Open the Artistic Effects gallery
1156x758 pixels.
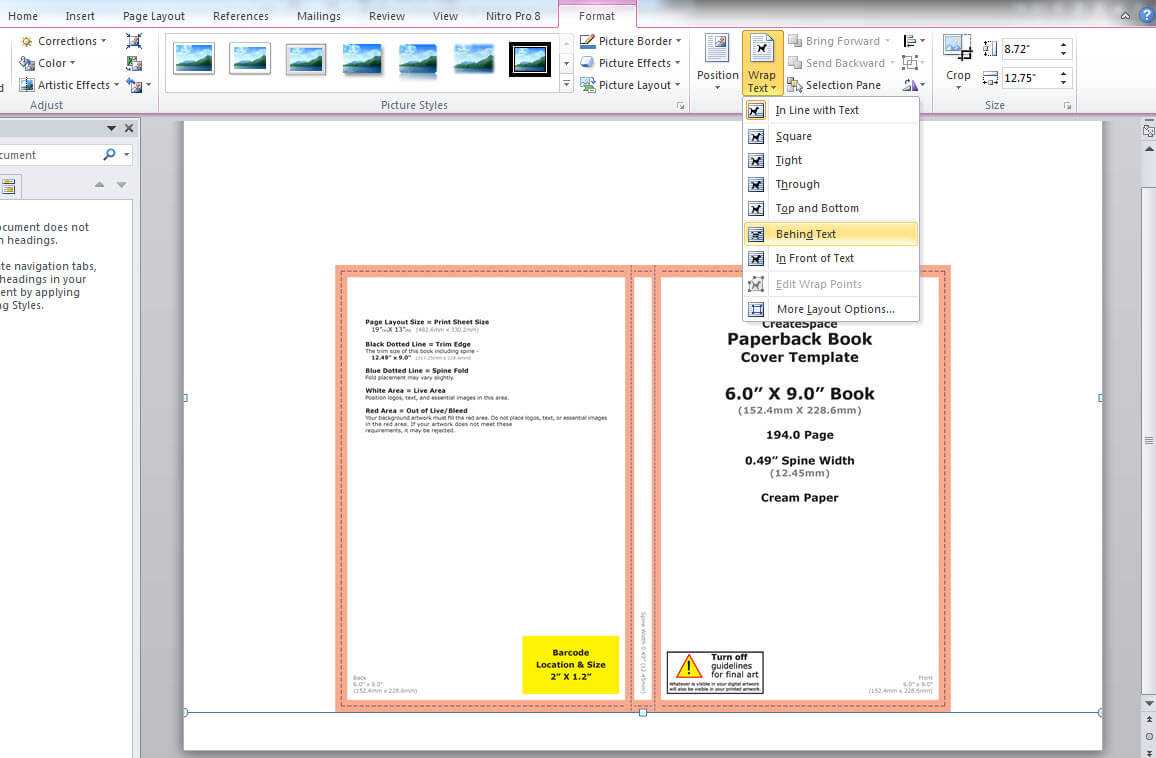[69, 84]
